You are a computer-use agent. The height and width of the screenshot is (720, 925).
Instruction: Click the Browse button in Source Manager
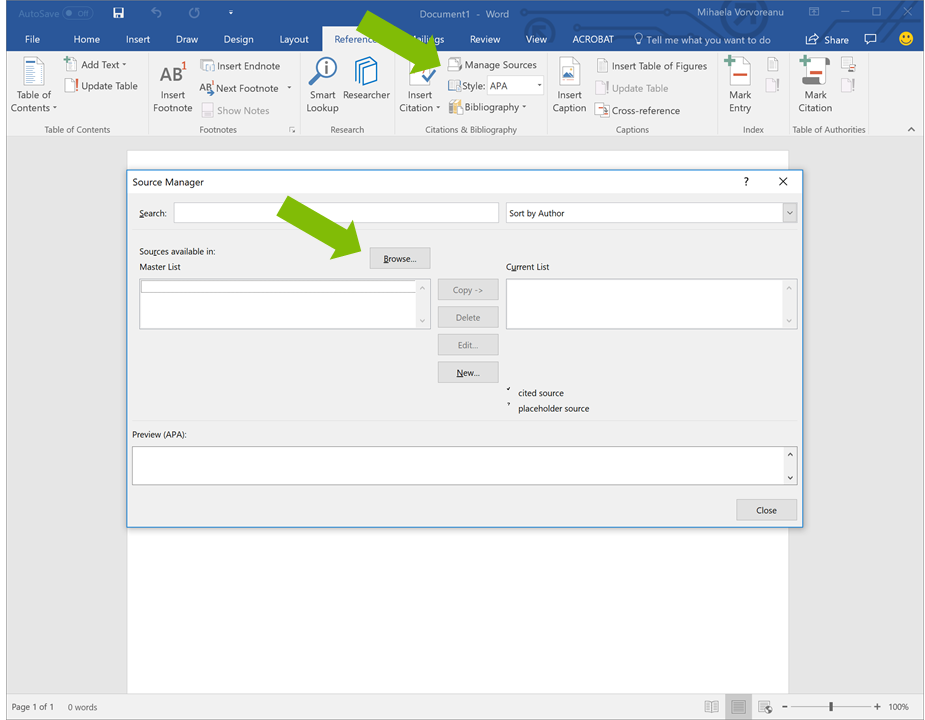399,258
